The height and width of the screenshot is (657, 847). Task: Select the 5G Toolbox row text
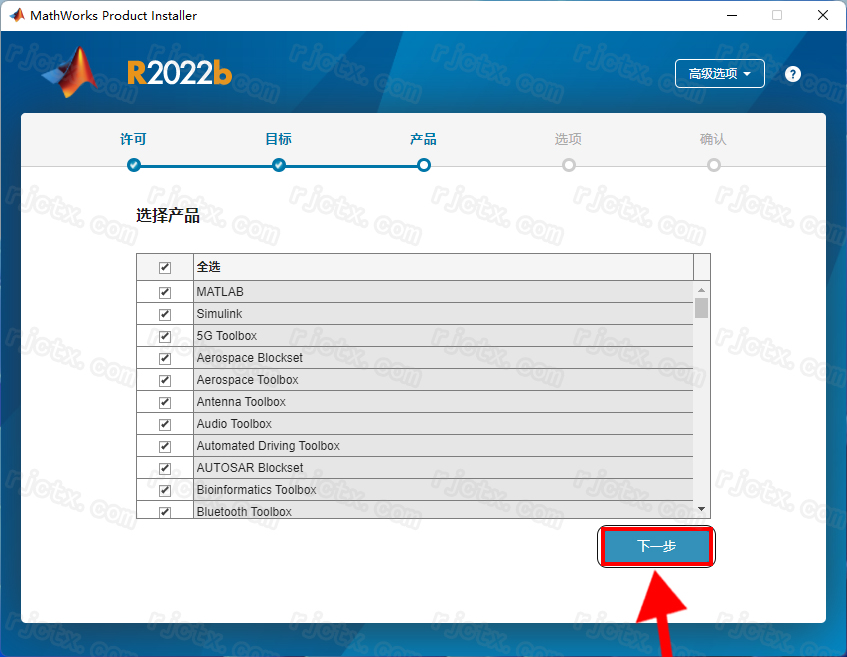226,336
